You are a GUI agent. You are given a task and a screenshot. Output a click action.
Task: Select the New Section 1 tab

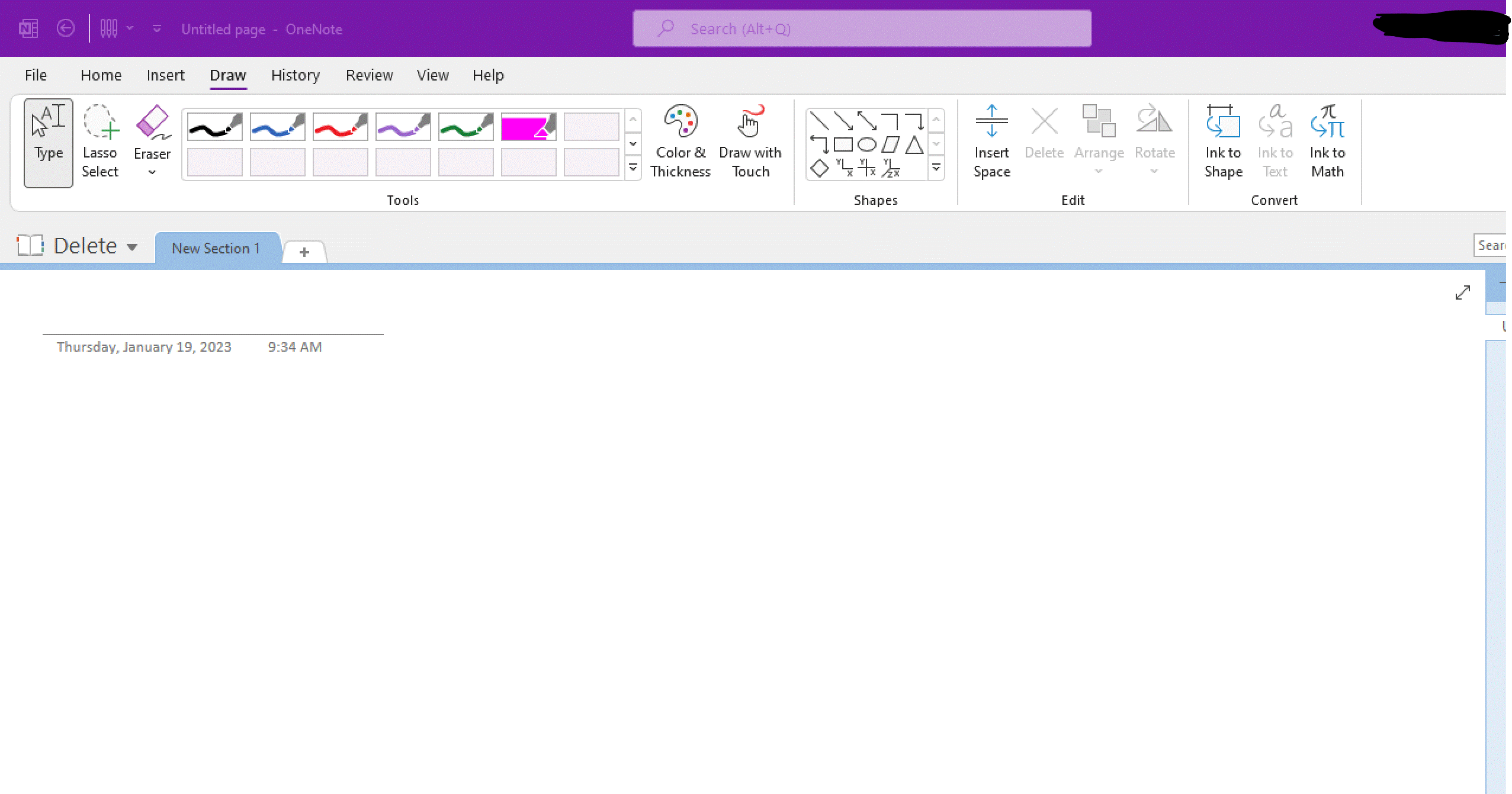216,248
